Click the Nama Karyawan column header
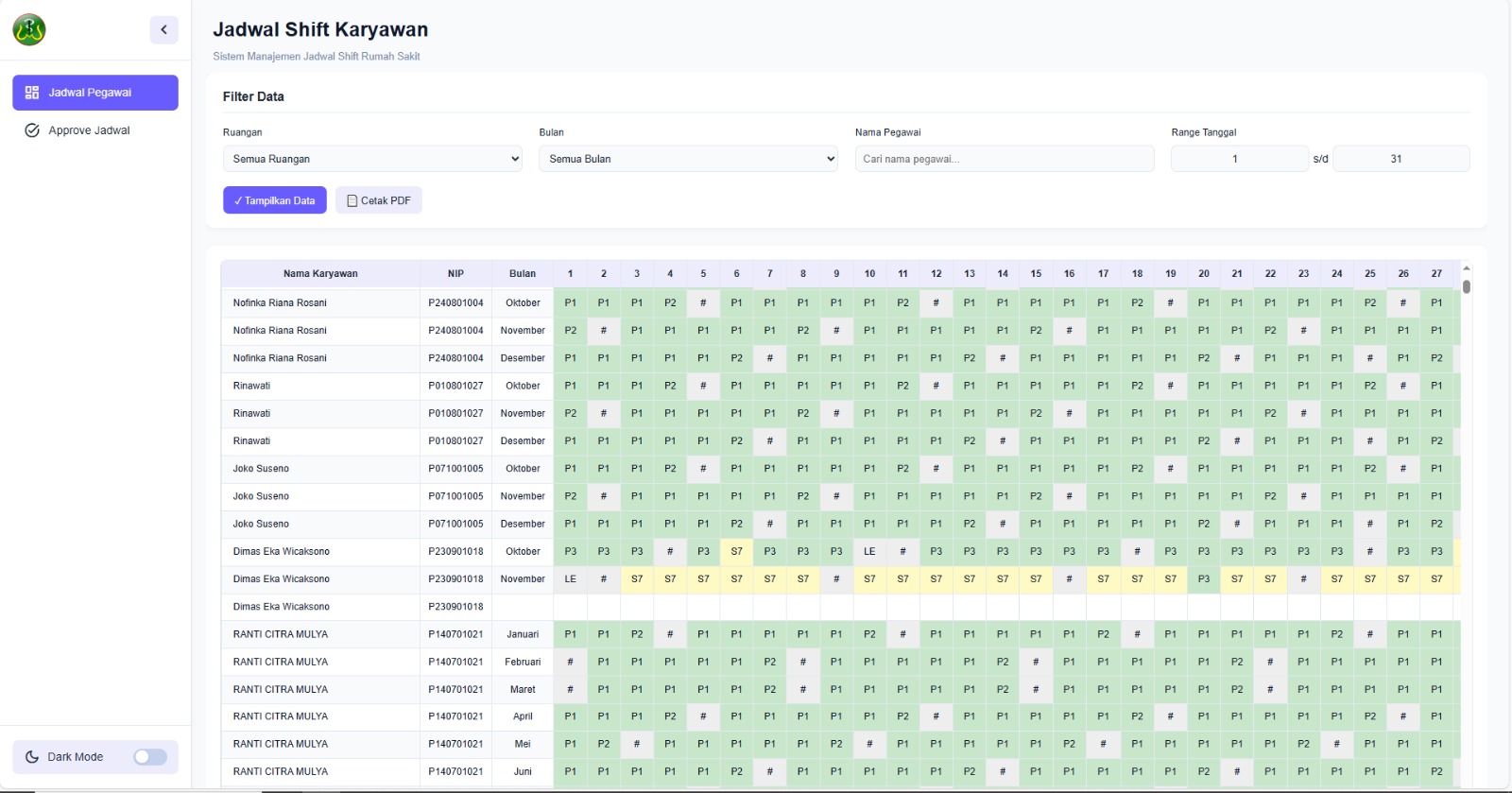 tap(320, 274)
